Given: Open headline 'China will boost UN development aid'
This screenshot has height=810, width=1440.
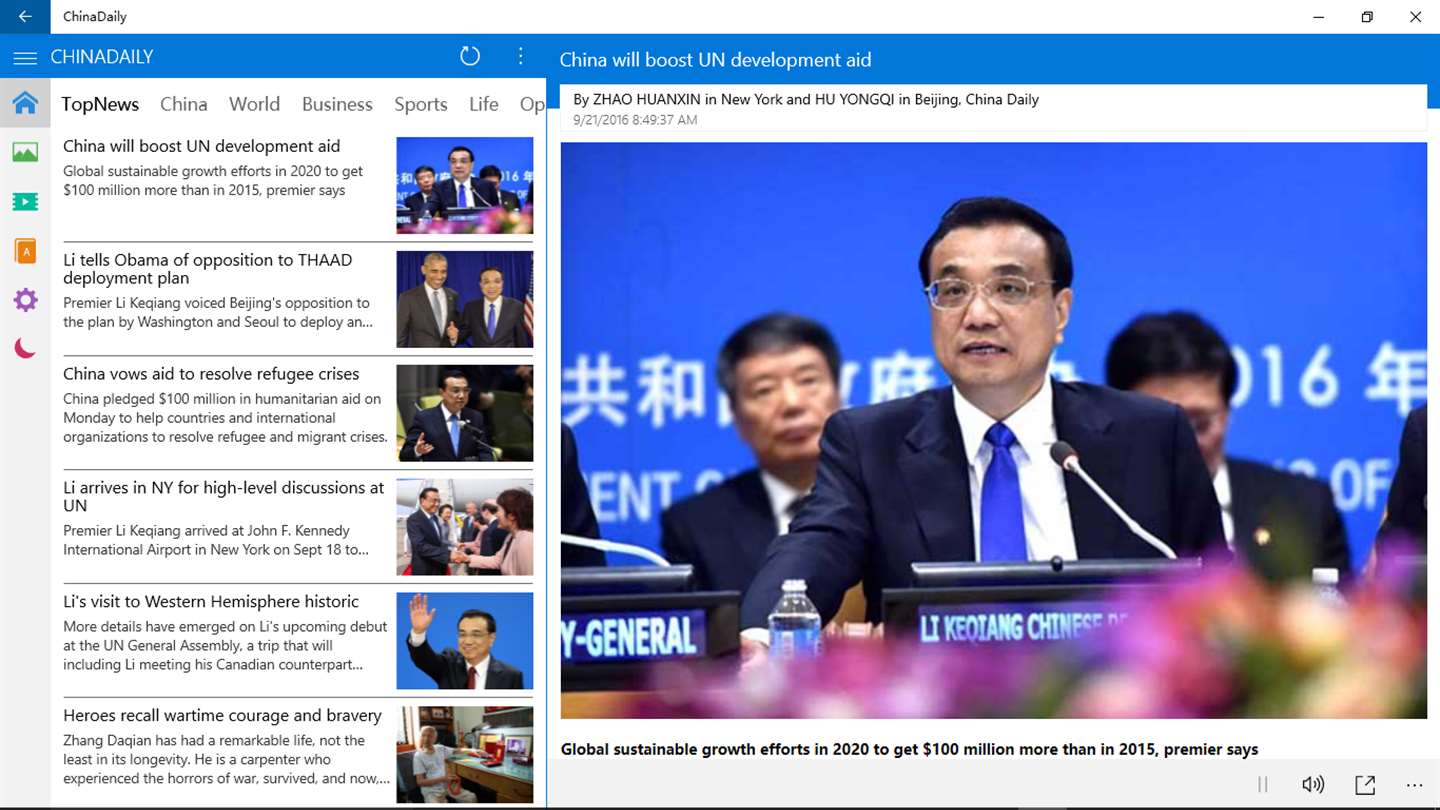Looking at the screenshot, I should pyautogui.click(x=202, y=146).
